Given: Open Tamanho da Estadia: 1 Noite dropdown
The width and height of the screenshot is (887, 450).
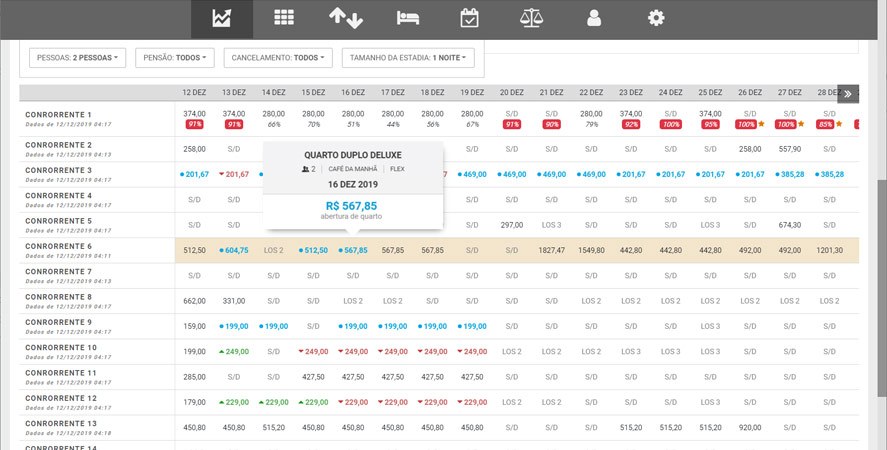Looking at the screenshot, I should tap(407, 58).
